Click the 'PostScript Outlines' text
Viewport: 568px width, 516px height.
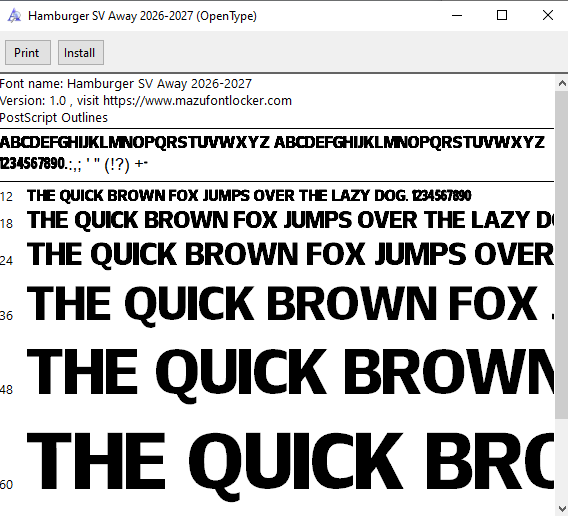tap(54, 118)
